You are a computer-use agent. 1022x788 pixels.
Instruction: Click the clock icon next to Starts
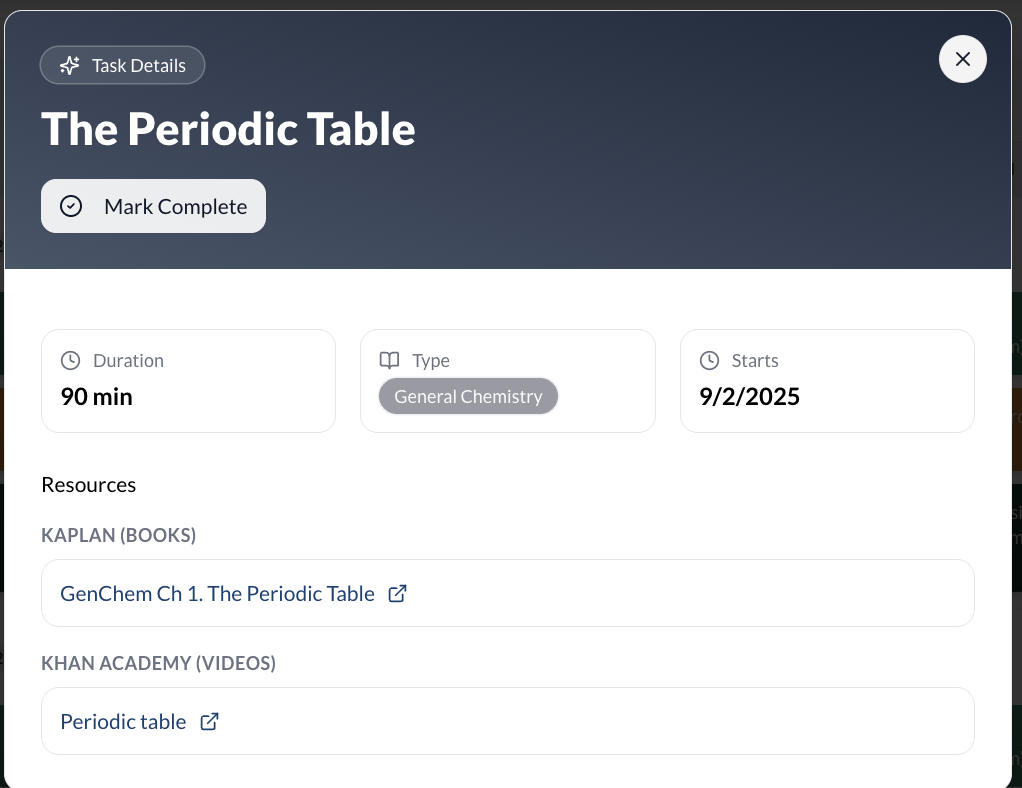point(709,361)
